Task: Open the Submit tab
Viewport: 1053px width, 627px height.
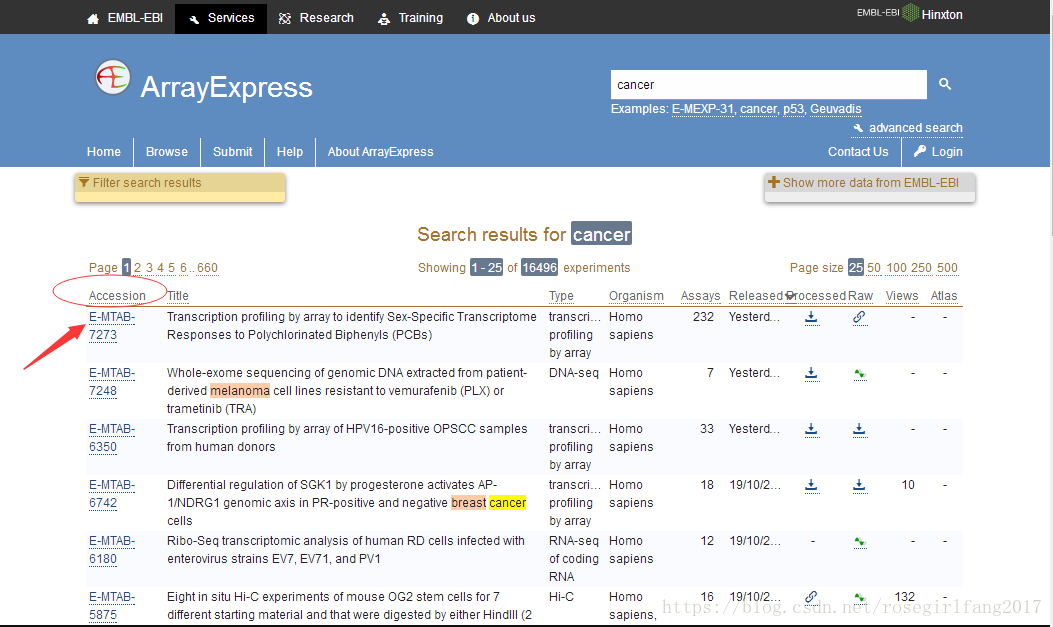Action: (232, 152)
